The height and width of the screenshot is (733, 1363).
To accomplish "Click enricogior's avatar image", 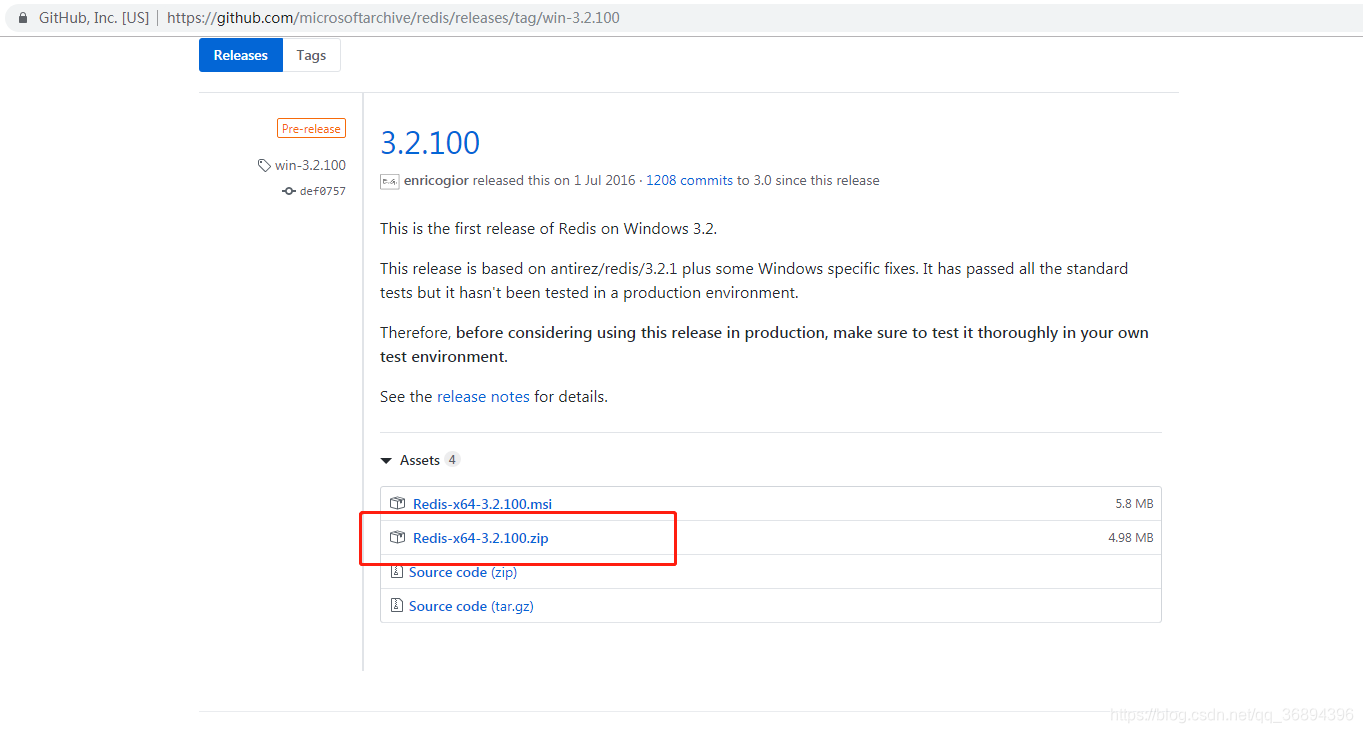I will click(389, 182).
